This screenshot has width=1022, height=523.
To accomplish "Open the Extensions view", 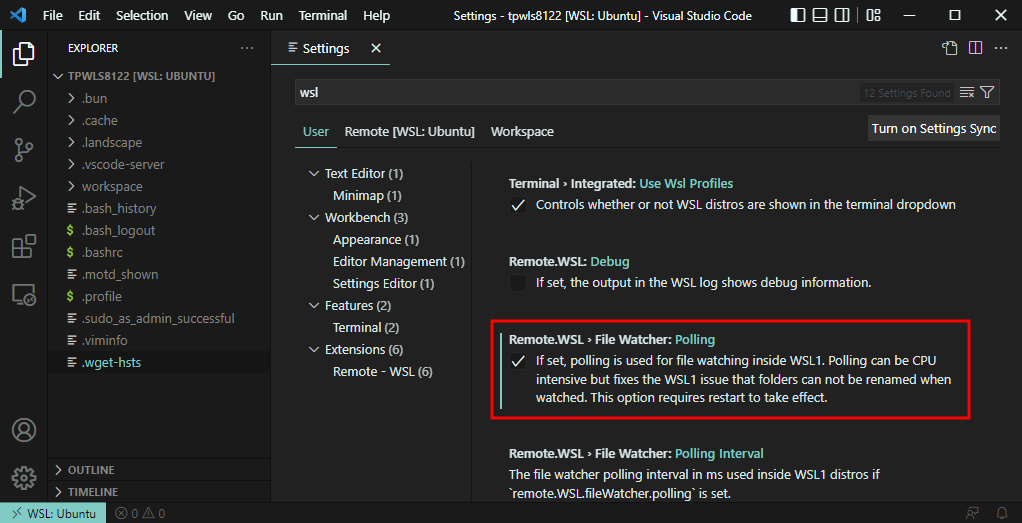I will pyautogui.click(x=23, y=247).
